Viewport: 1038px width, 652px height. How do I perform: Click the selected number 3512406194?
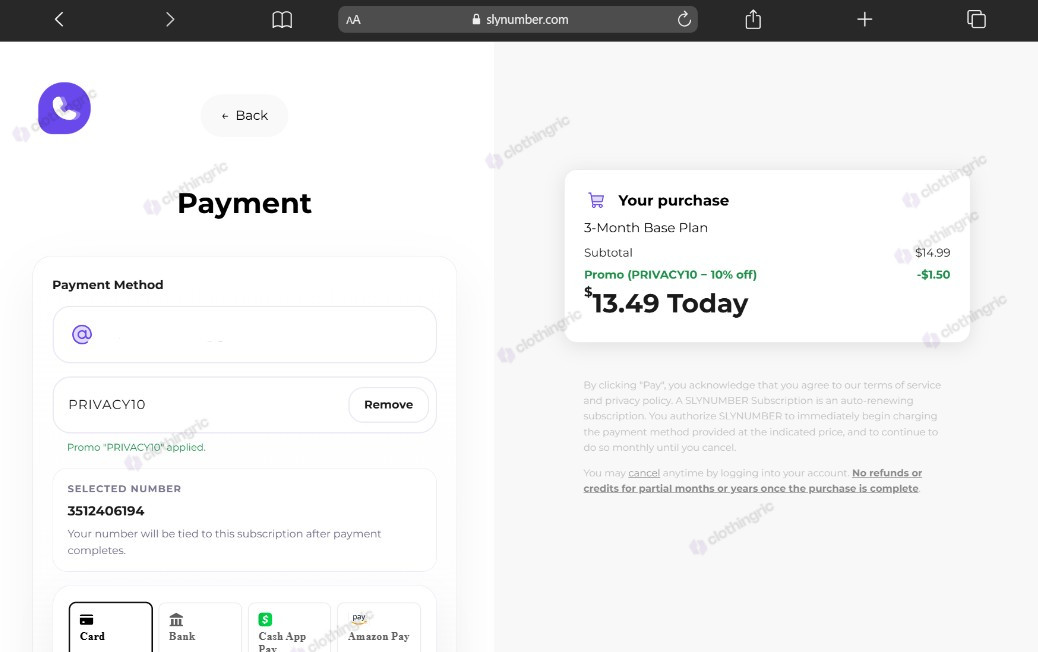pyautogui.click(x=106, y=511)
